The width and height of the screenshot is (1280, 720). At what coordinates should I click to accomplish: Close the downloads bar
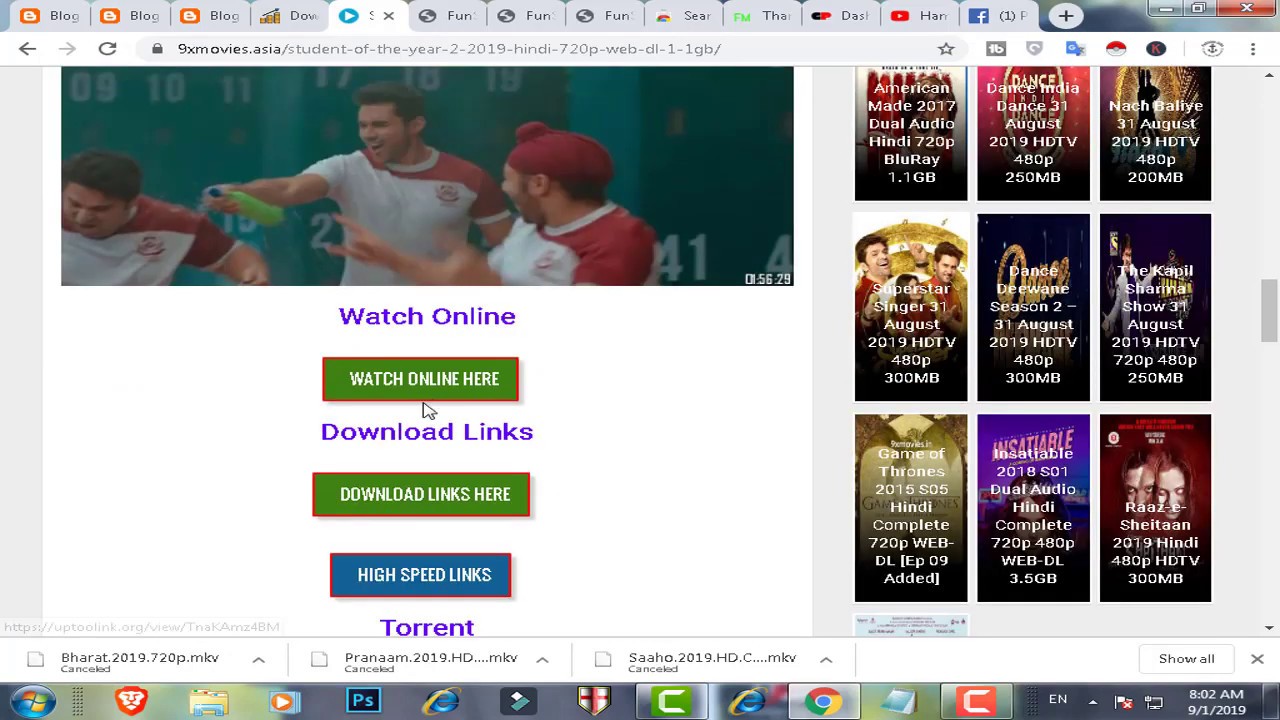[x=1257, y=659]
